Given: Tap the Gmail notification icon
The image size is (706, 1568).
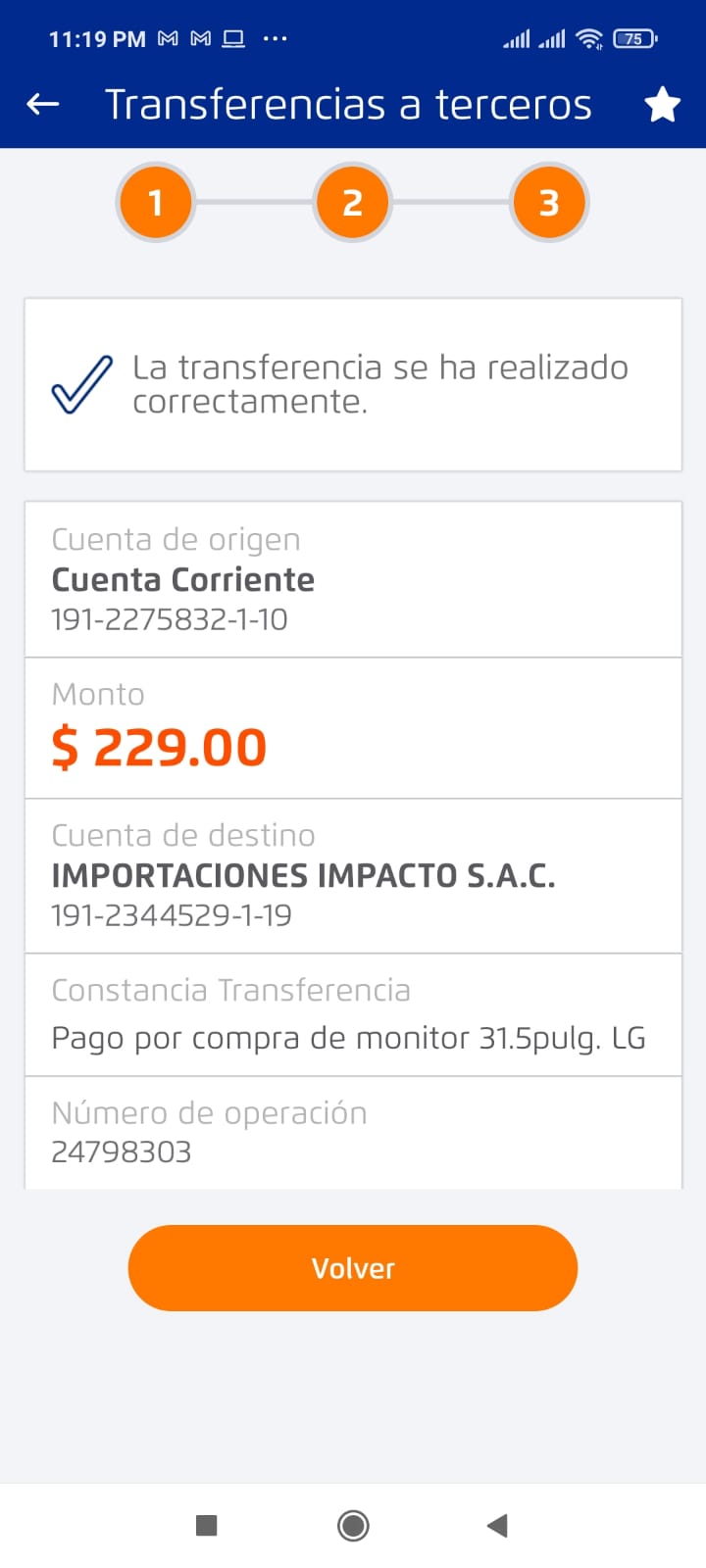Looking at the screenshot, I should click(169, 39).
